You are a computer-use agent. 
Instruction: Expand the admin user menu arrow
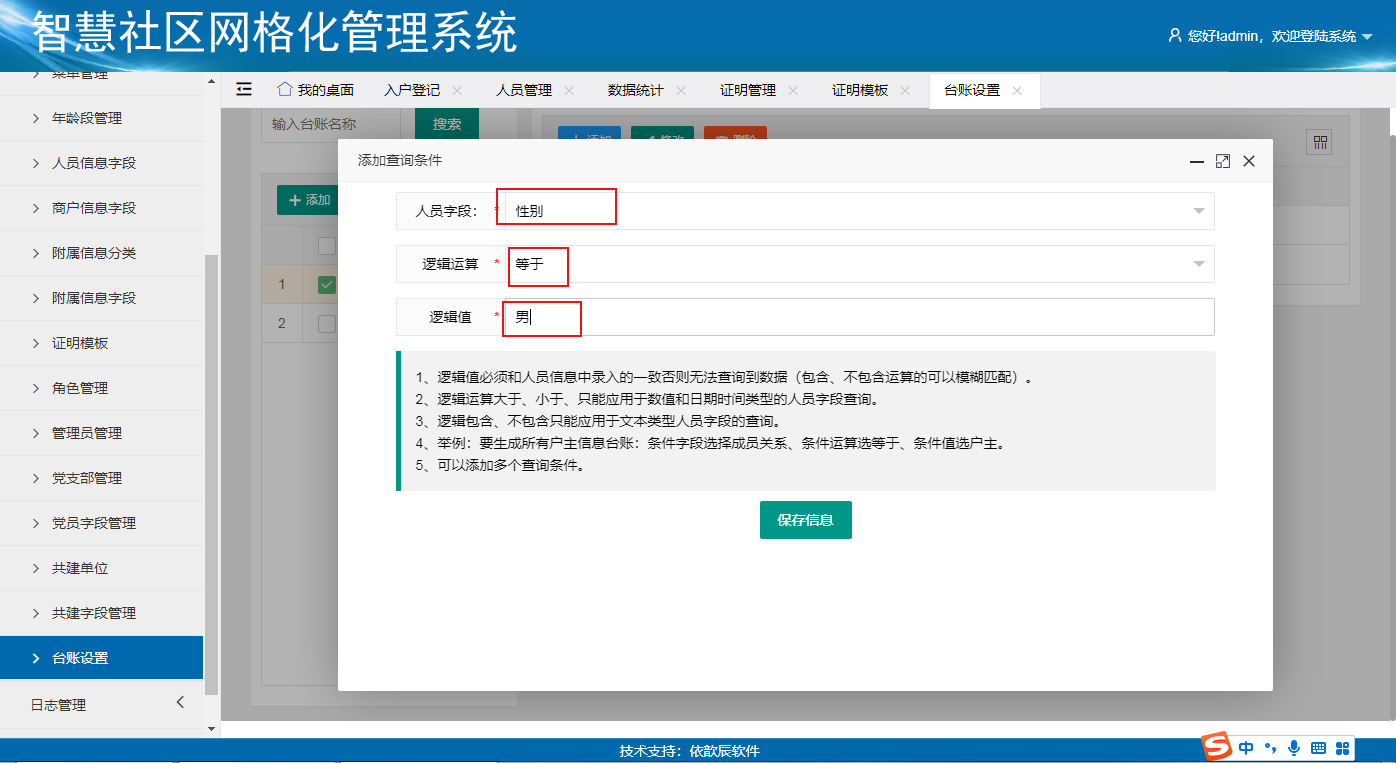[1368, 37]
